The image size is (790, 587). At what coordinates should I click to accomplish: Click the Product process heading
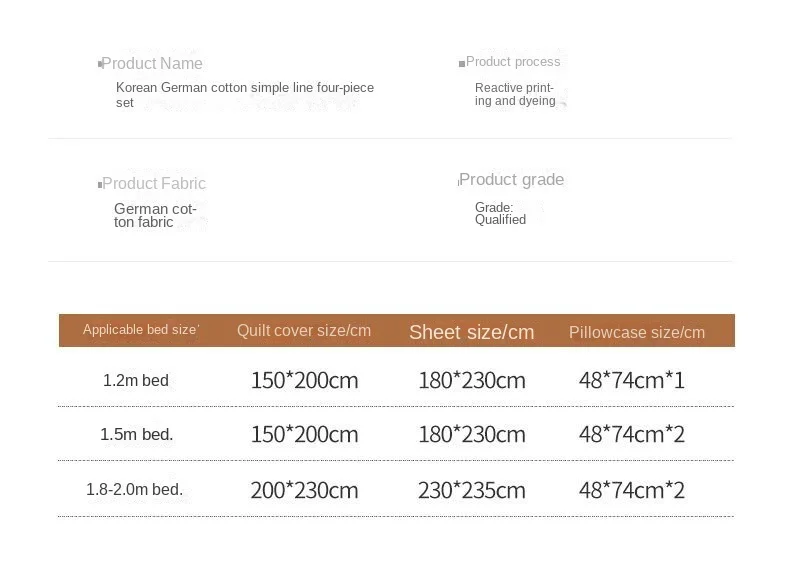(513, 62)
